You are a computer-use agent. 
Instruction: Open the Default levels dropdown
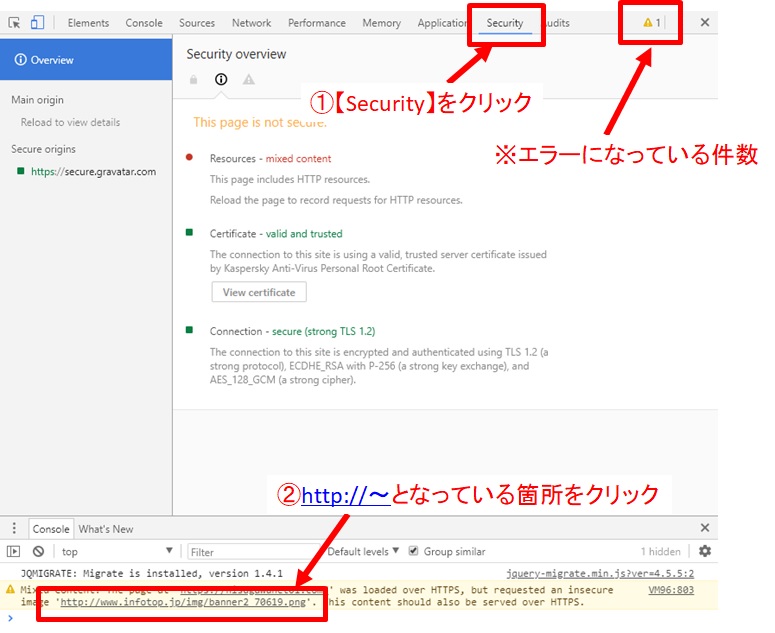click(x=363, y=551)
